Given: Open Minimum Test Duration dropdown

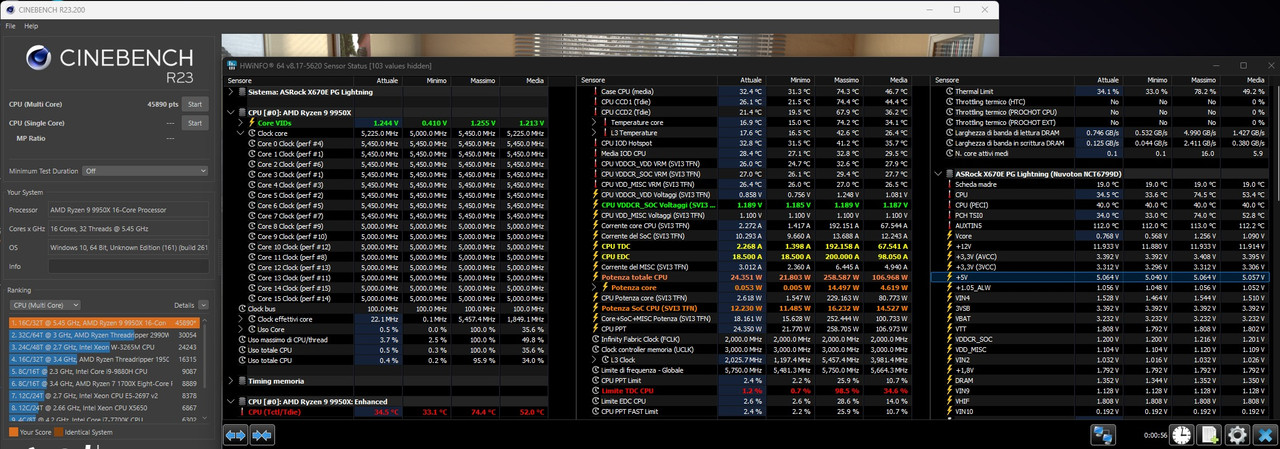Looking at the screenshot, I should point(145,171).
